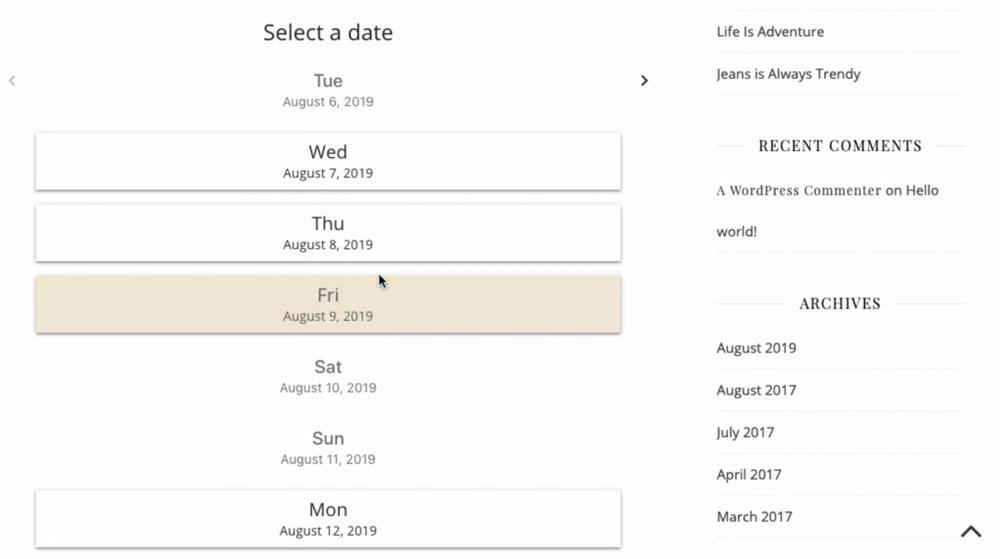
Task: Open the August 2019 archive
Action: pos(756,348)
